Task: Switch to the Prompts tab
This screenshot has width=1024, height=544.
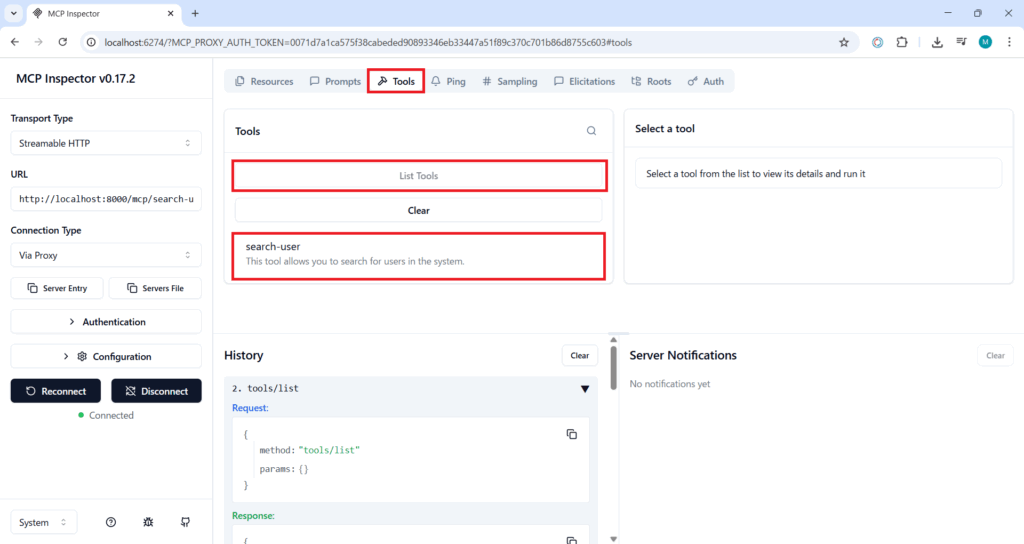Action: pos(335,81)
